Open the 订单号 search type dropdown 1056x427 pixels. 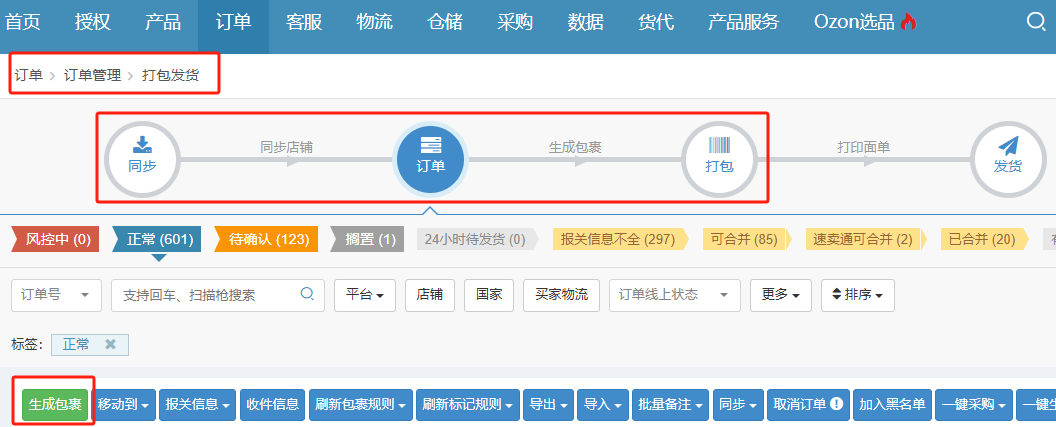[57, 295]
